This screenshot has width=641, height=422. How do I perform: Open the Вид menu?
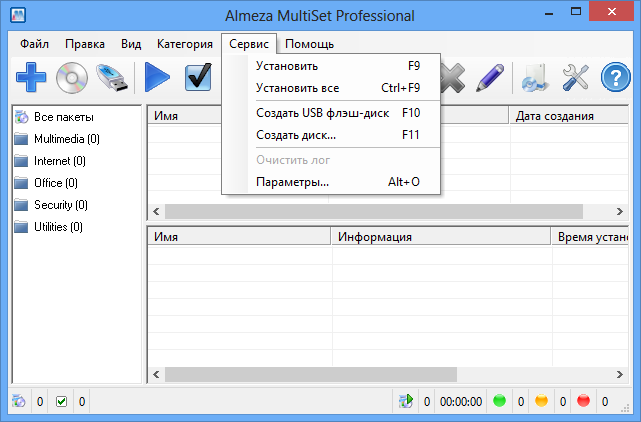(131, 44)
